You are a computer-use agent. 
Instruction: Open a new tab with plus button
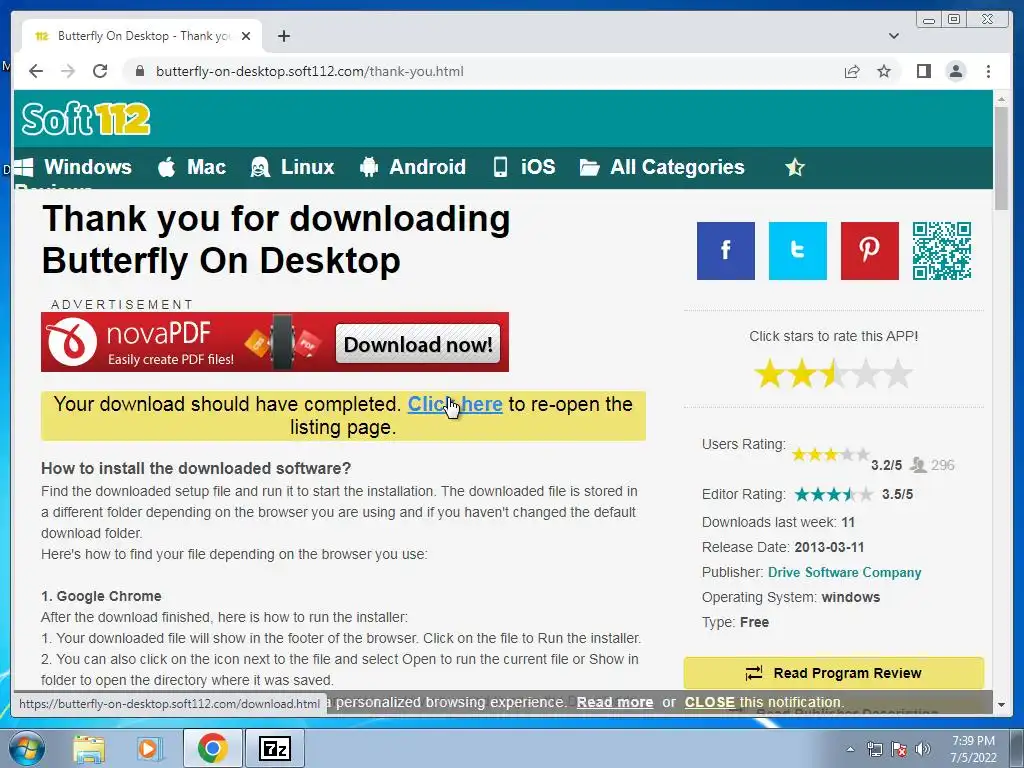pyautogui.click(x=283, y=36)
